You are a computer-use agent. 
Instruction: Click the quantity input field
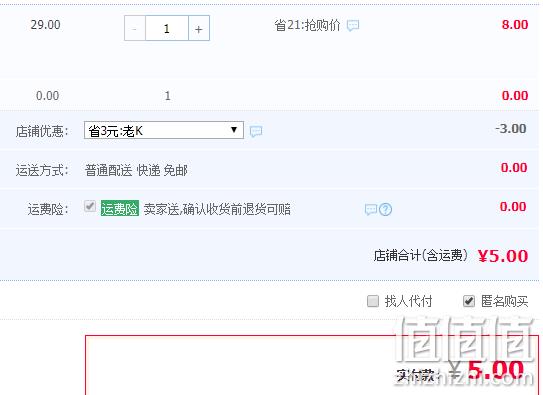pos(167,28)
